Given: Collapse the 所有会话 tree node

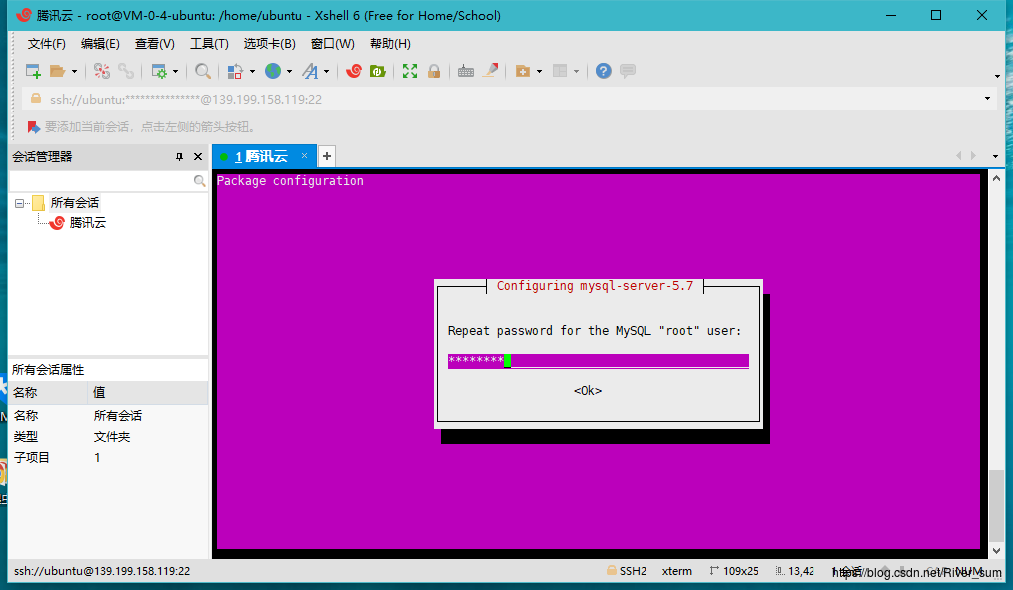Looking at the screenshot, I should click(x=19, y=204).
